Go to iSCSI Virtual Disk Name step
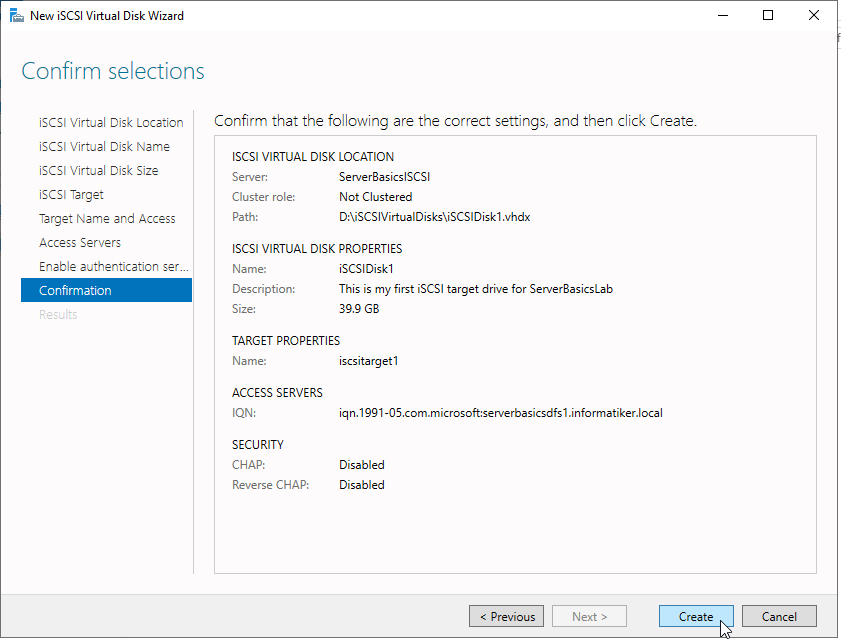841x640 pixels. 104,146
